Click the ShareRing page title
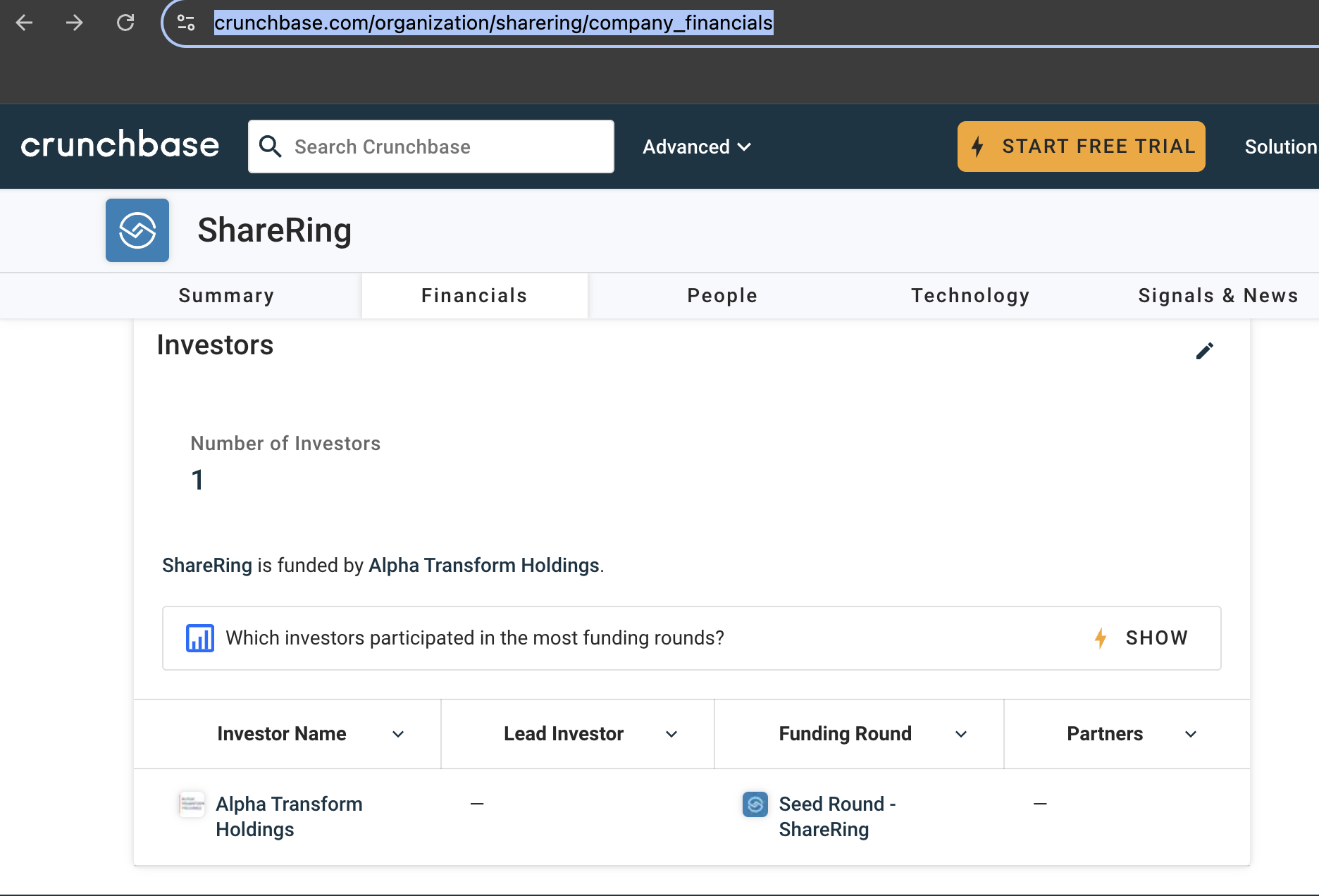This screenshot has height=896, width=1319. click(274, 230)
